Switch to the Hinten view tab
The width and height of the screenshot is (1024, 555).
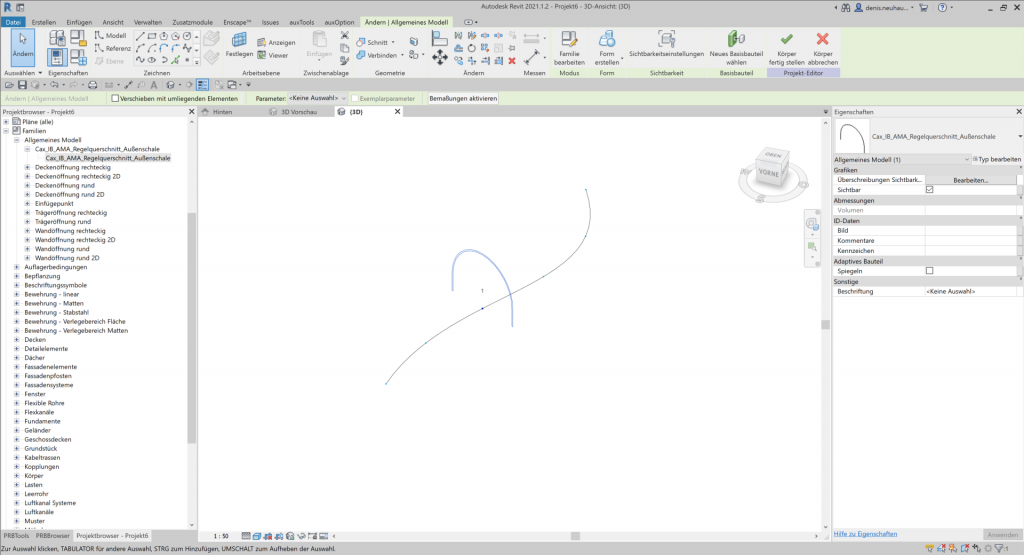coord(222,112)
